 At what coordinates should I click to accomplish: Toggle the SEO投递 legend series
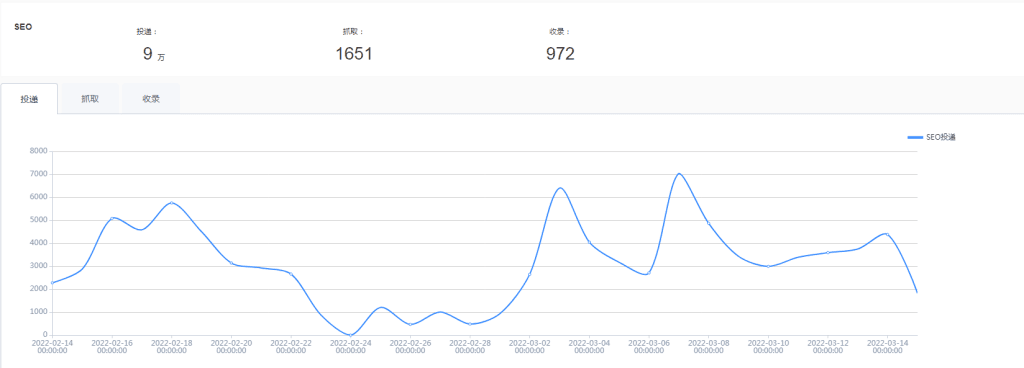tap(932, 137)
